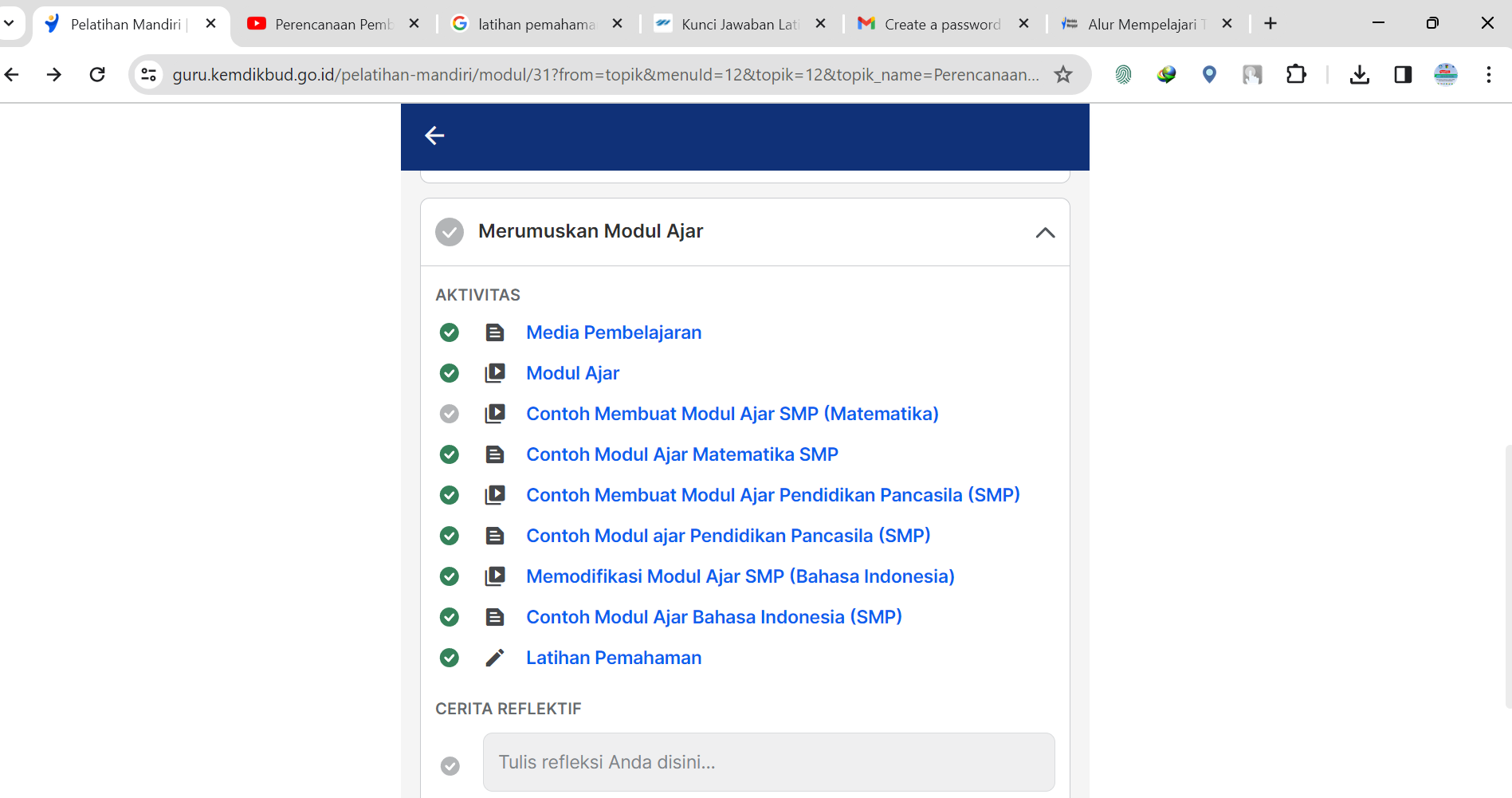Click the document icon beside Media Pembelajaran
The image size is (1512, 798).
pyautogui.click(x=495, y=332)
